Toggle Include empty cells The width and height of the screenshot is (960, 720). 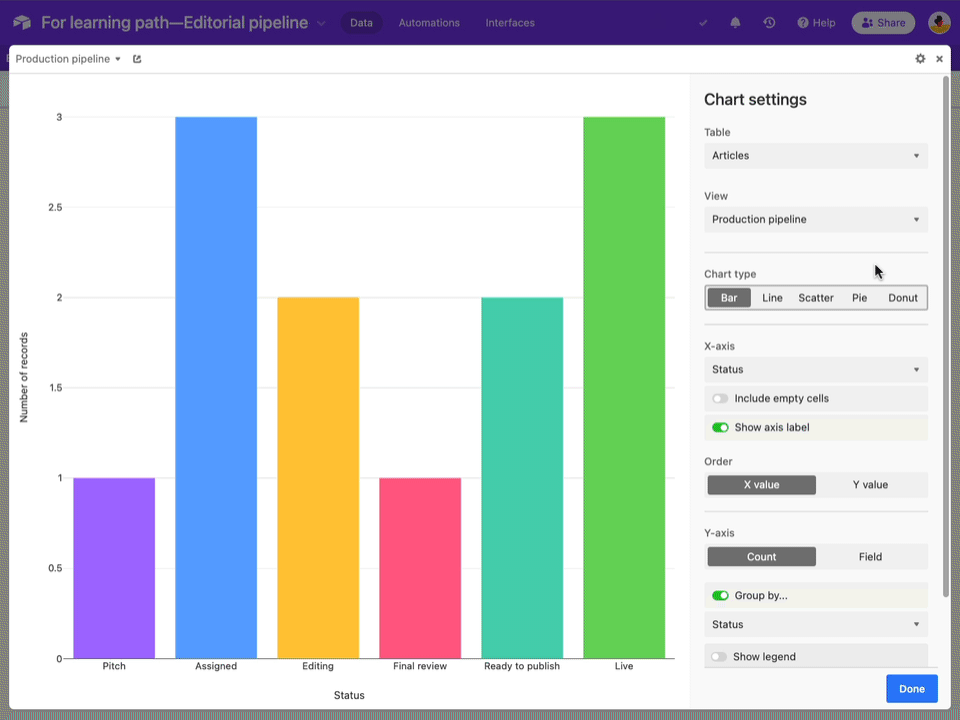point(720,398)
